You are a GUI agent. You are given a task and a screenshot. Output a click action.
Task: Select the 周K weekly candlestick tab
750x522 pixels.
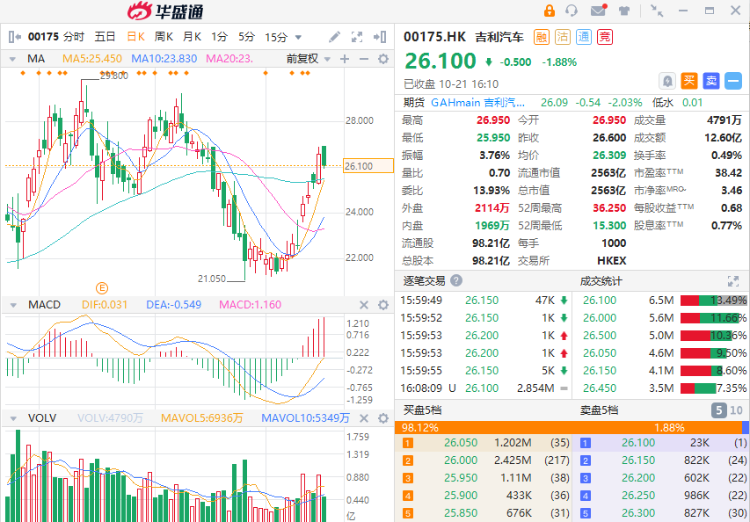tap(164, 37)
